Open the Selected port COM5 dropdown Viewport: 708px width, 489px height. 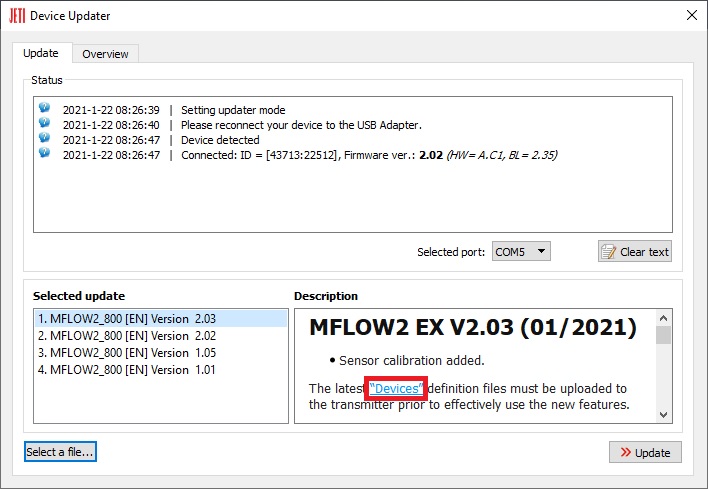[521, 251]
